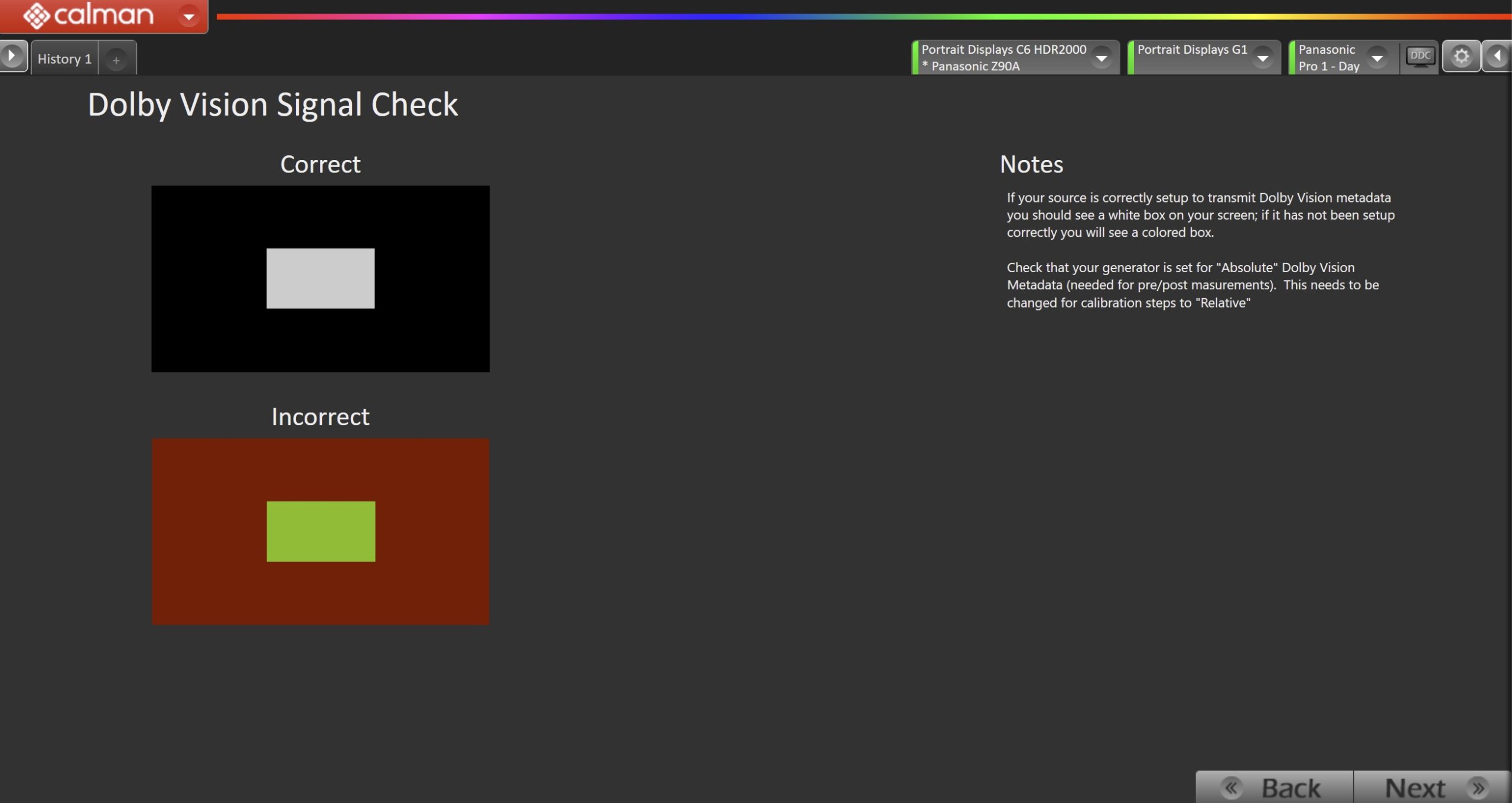
Task: Click the Dolby Vision Signal Check title
Action: point(273,105)
